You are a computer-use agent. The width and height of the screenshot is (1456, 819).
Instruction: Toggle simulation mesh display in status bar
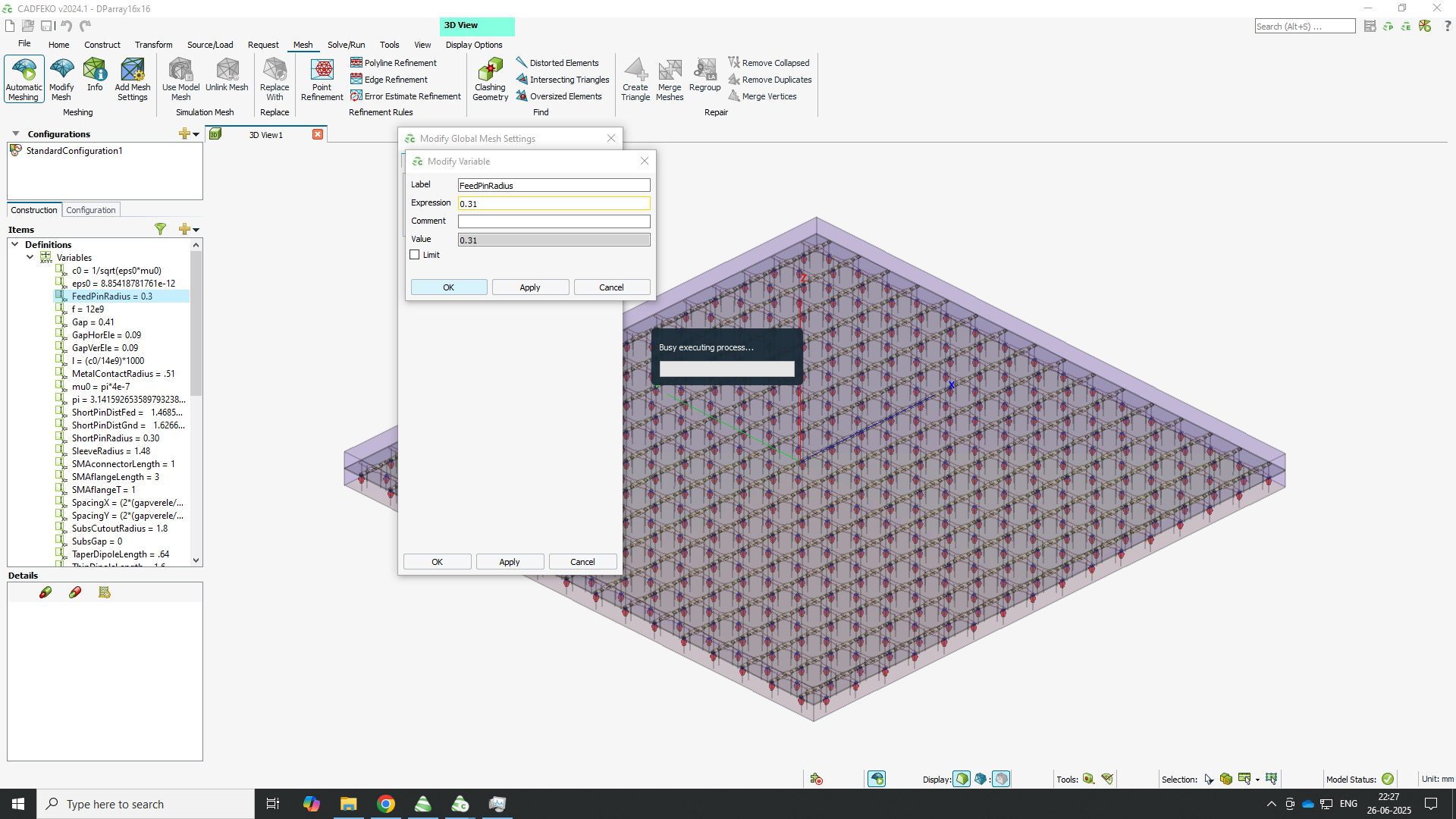pyautogui.click(x=981, y=779)
